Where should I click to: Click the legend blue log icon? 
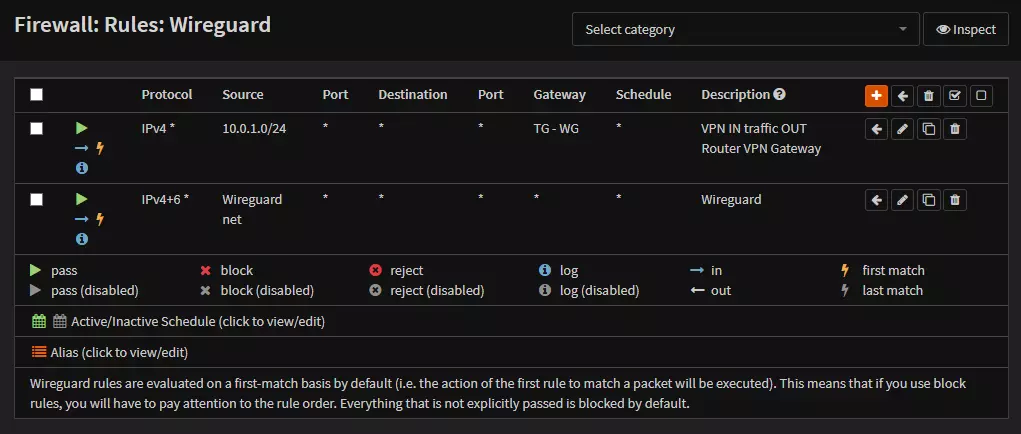545,270
